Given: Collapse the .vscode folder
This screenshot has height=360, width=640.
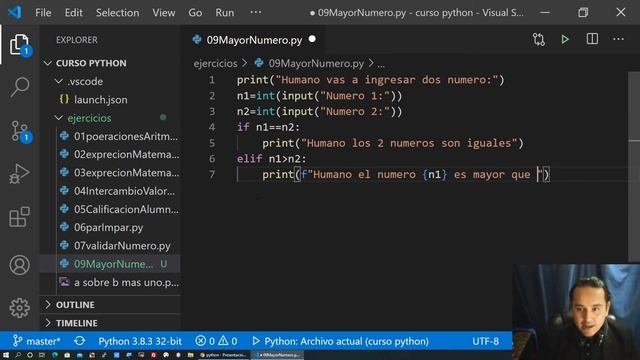Looking at the screenshot, I should click(85, 81).
